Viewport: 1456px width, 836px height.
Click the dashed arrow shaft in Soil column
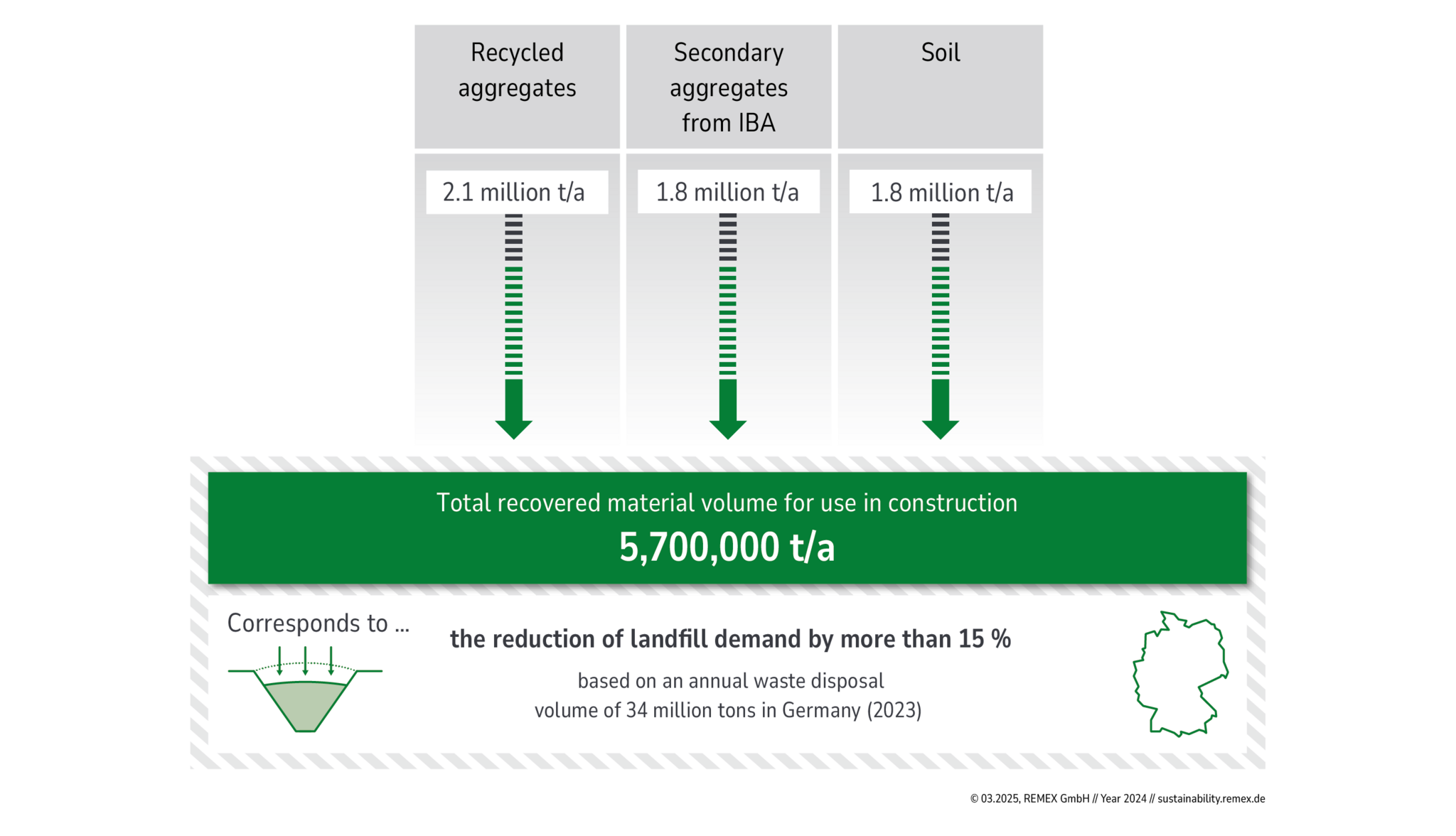[940, 320]
